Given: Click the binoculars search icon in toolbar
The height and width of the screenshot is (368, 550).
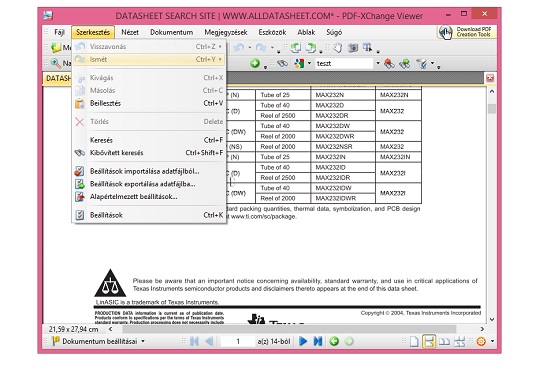Looking at the screenshot, I should click(282, 63).
